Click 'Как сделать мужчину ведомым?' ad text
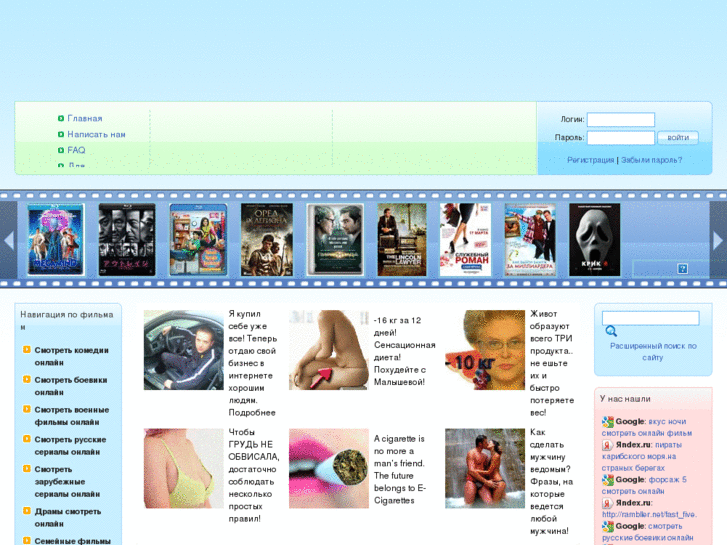Screen dimensions: 727x545 point(551,481)
